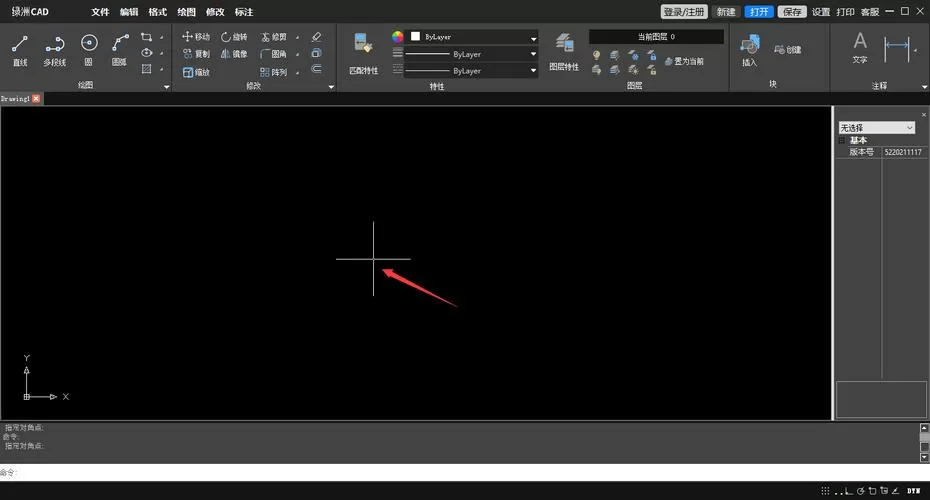Open the 图层特性 layer properties manager
Image resolution: width=930 pixels, height=500 pixels.
[x=564, y=52]
